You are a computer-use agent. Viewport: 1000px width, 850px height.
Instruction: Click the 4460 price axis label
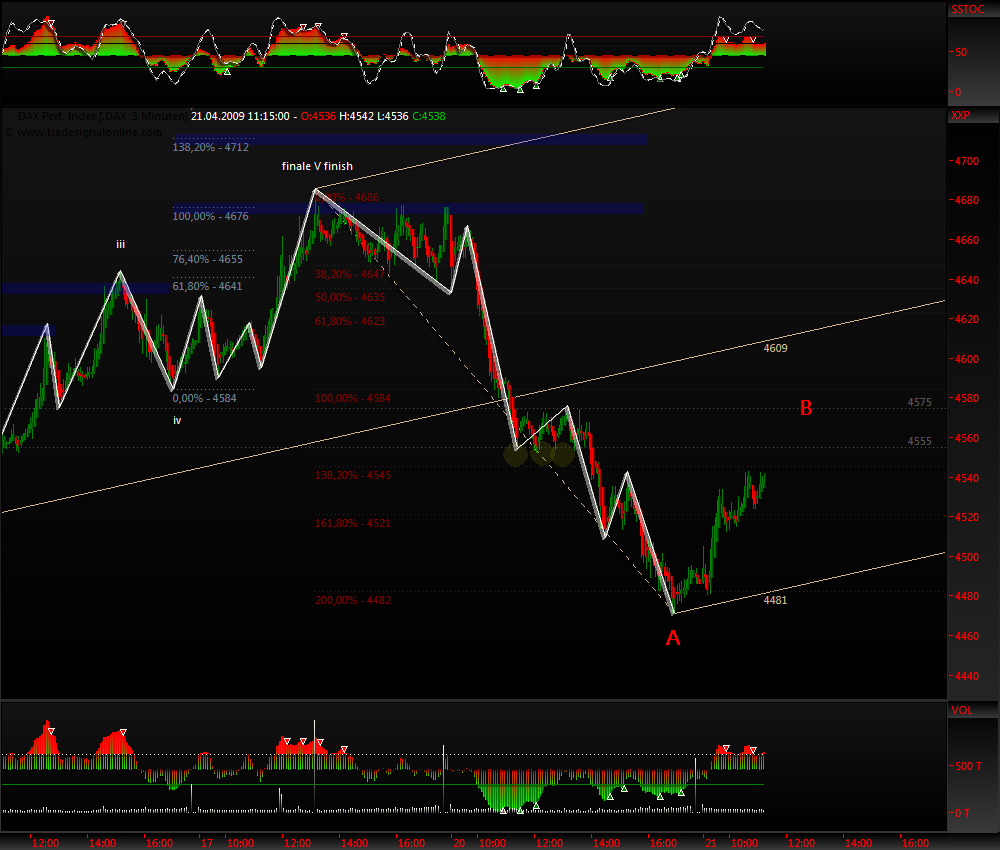coord(966,636)
